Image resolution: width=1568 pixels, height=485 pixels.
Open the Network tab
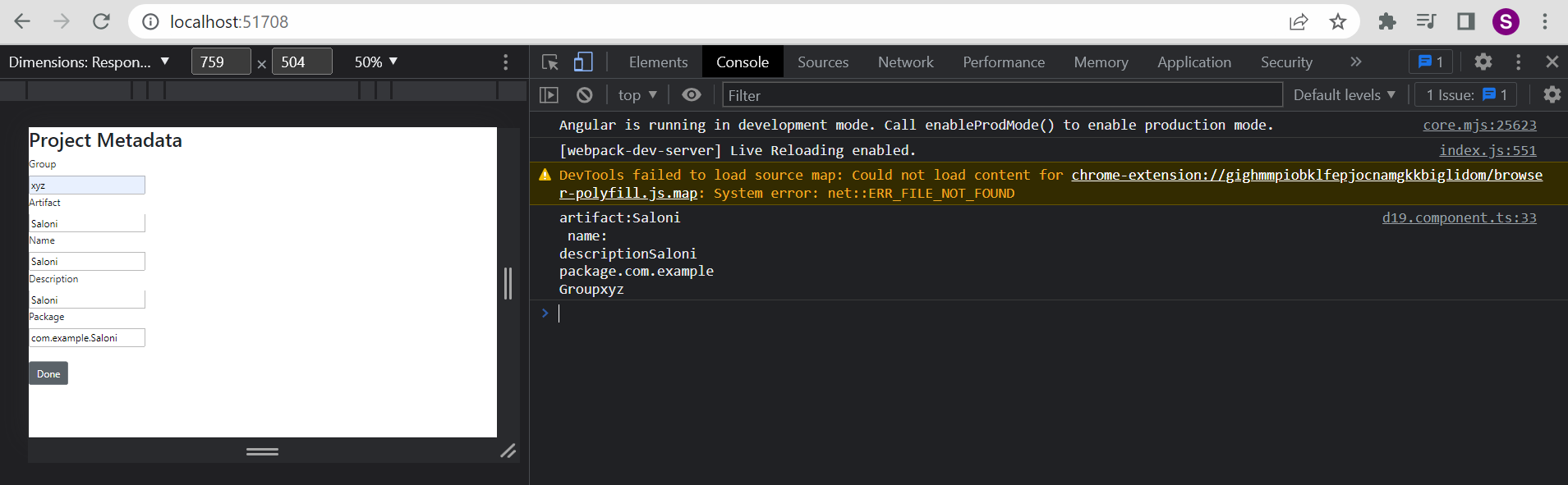pyautogui.click(x=906, y=62)
